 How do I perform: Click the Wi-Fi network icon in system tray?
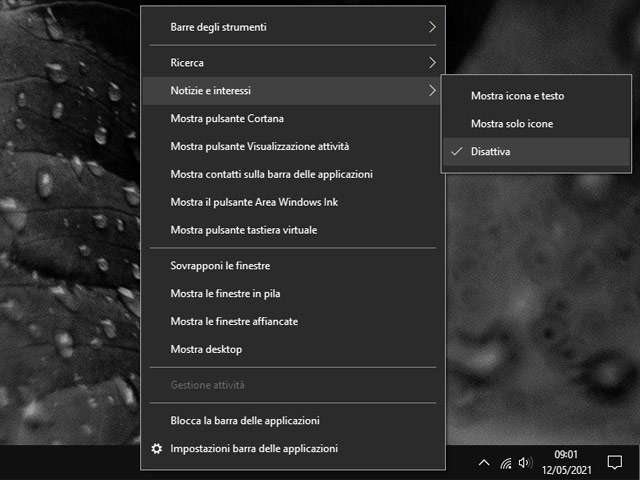pyautogui.click(x=506, y=463)
